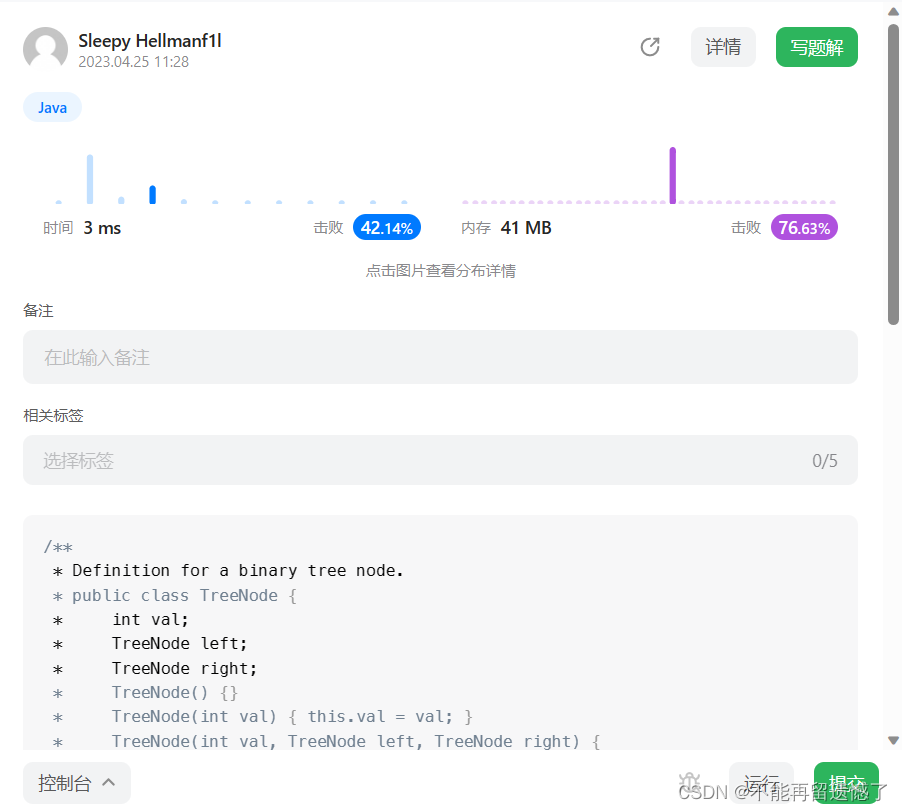
Task: Click the green 提交 submit button
Action: (846, 783)
